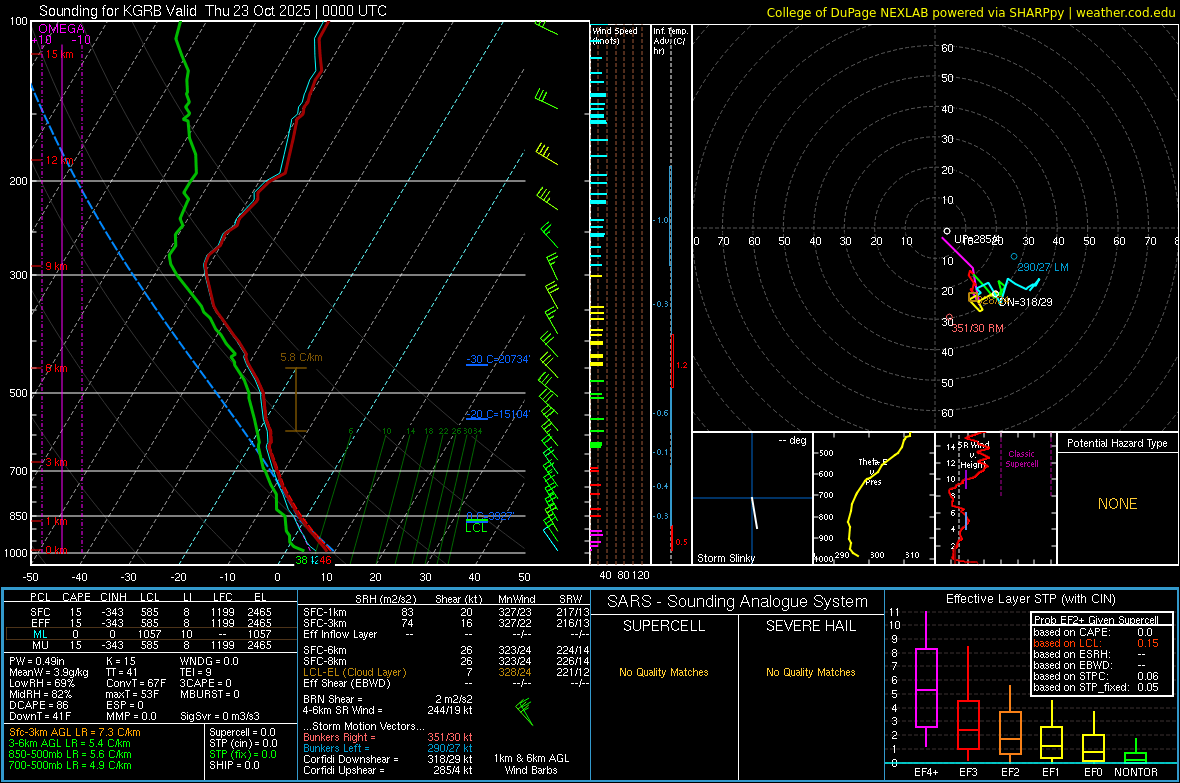
Task: Select the MU parcel row
Action: coord(150,644)
